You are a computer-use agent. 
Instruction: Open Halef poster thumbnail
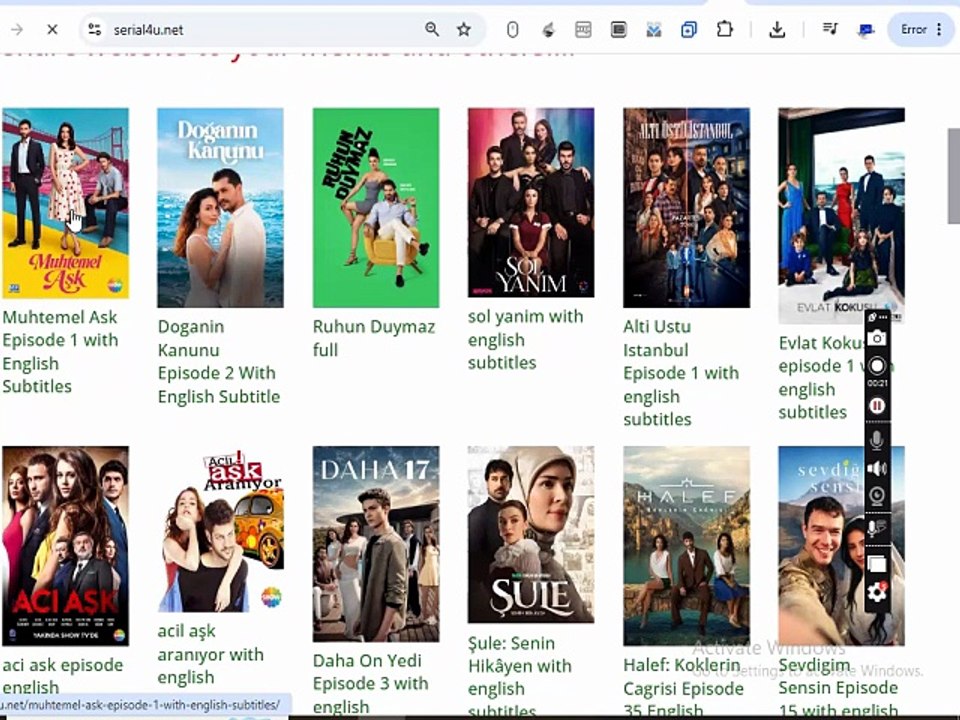686,546
